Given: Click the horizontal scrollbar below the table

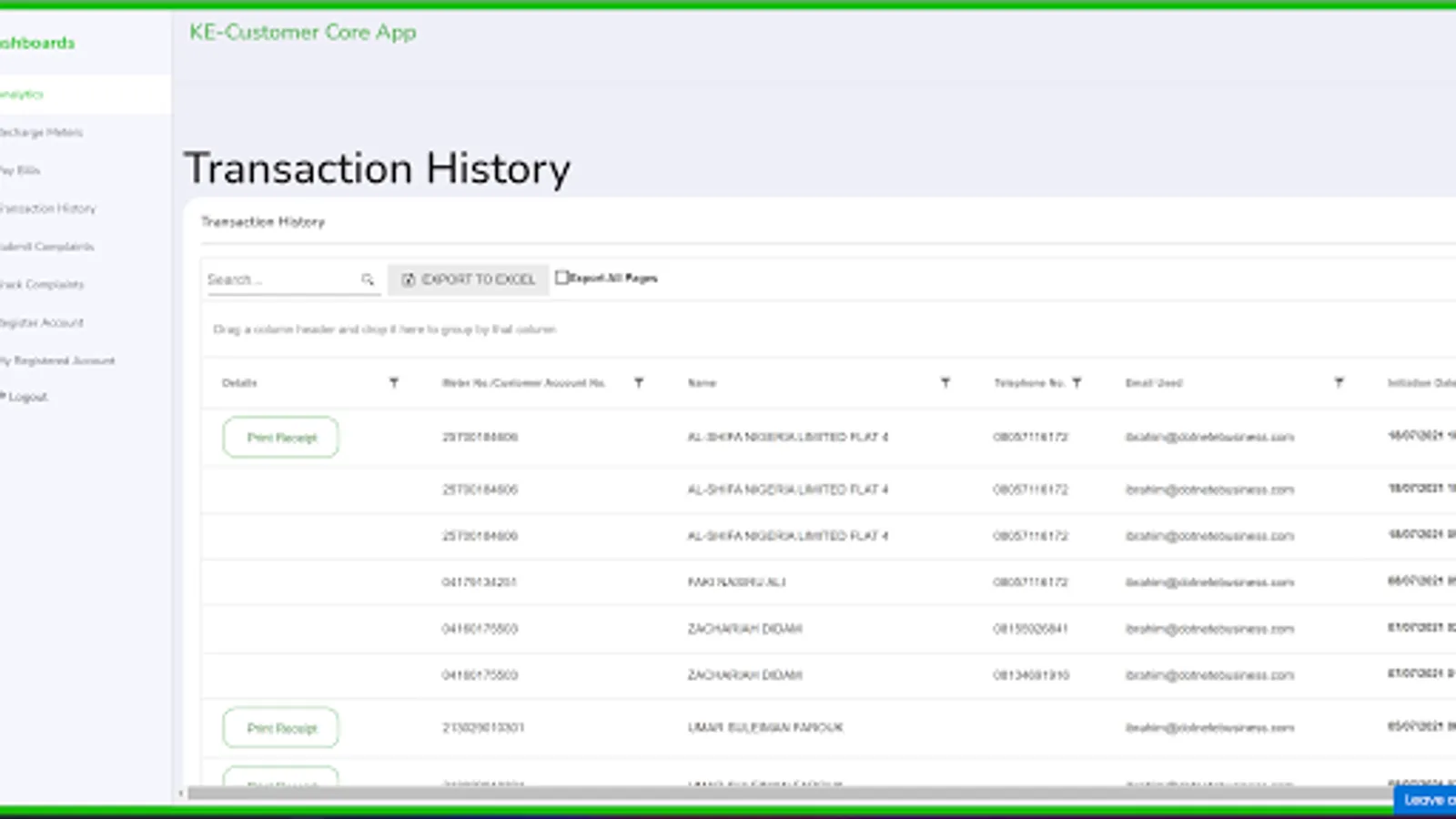Looking at the screenshot, I should [x=790, y=794].
